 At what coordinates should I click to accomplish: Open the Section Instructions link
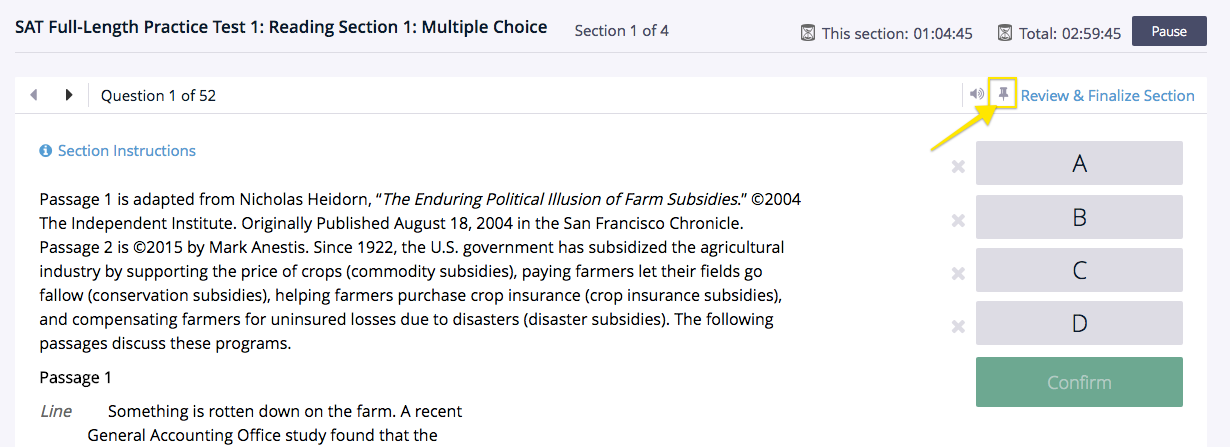(x=127, y=151)
